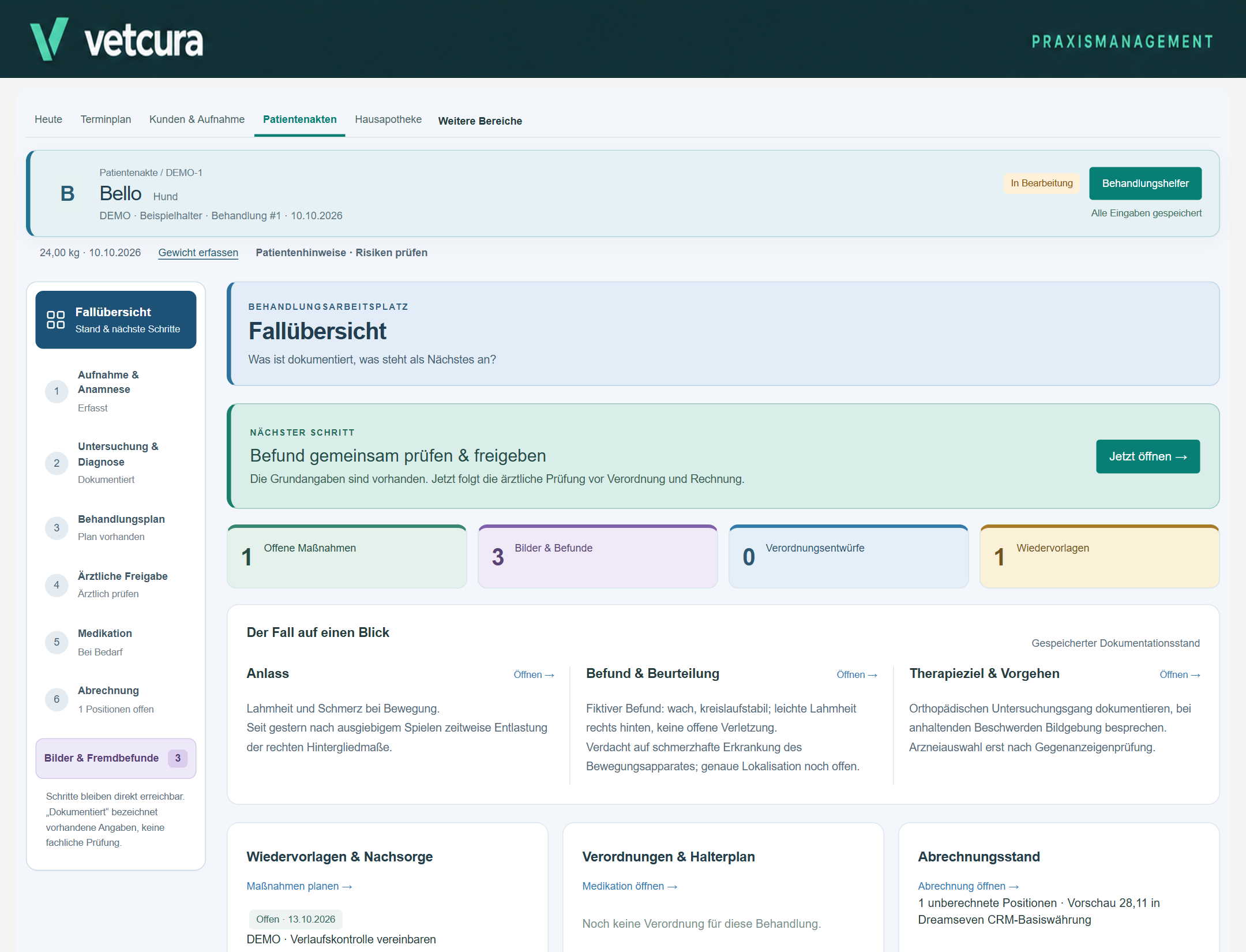Click the breadcrumb 'Patientenakte / DEMO-1'

(x=151, y=173)
